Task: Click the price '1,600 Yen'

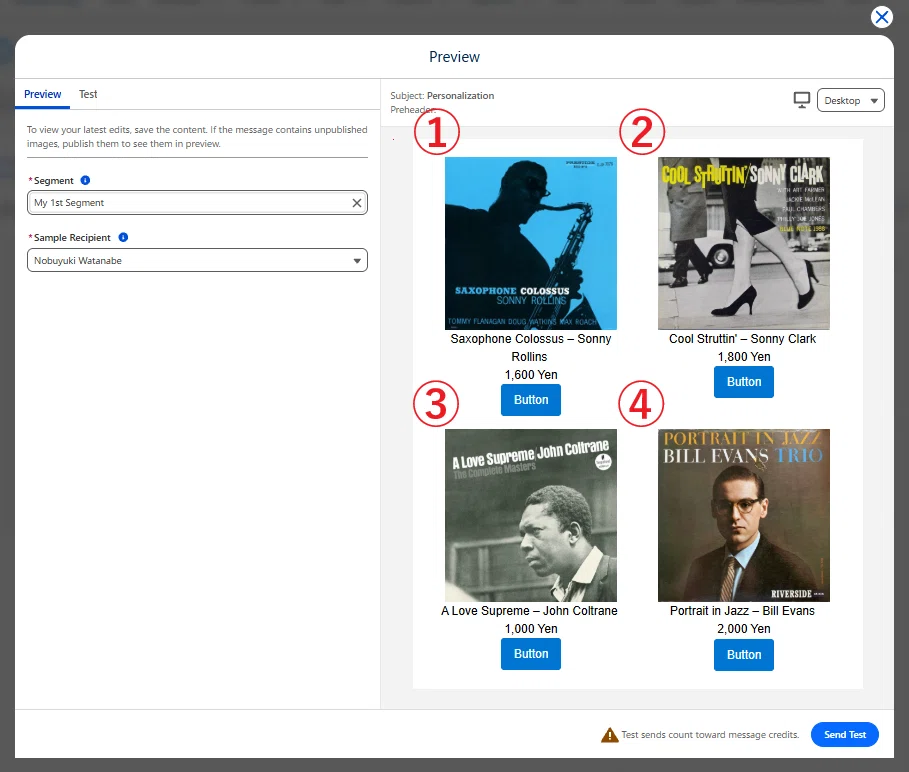Action: [x=530, y=375]
